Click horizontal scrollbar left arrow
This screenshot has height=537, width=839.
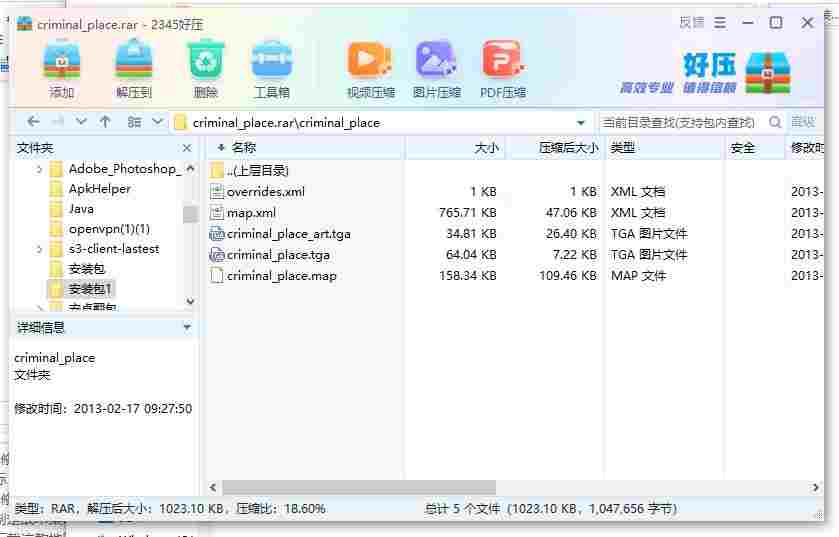pyautogui.click(x=213, y=487)
